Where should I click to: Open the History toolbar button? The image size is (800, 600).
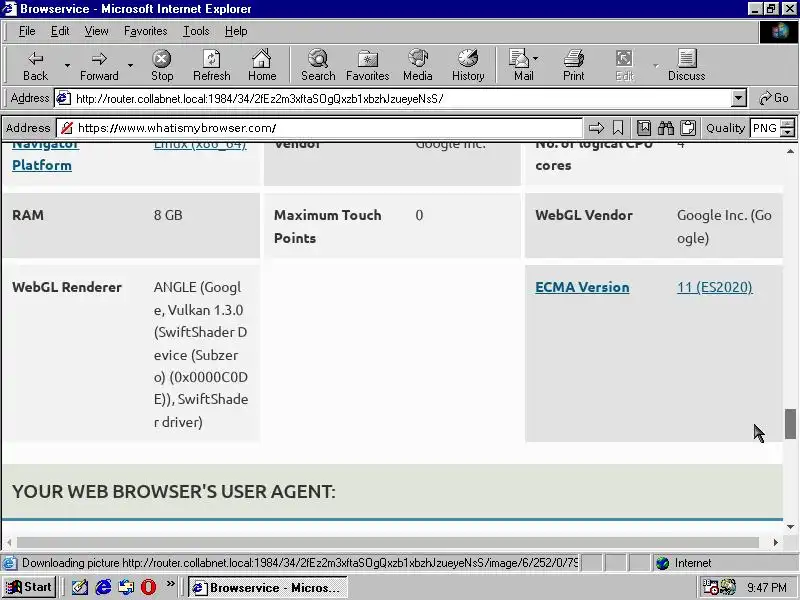pos(468,65)
